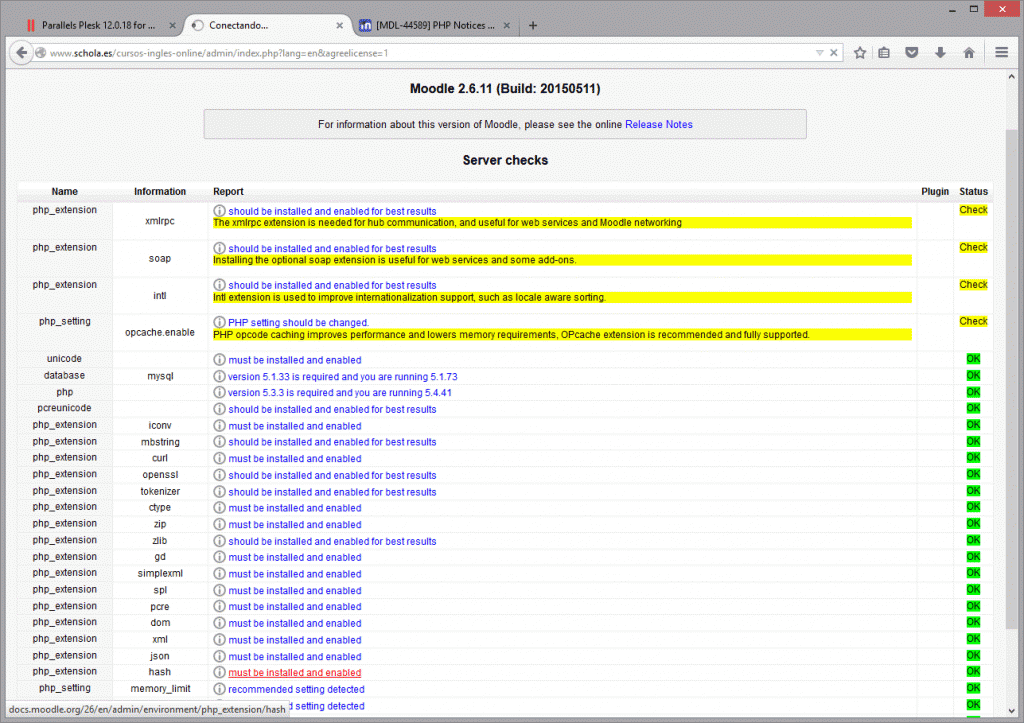Open a new browser tab
This screenshot has height=723, width=1024.
[x=533, y=25]
